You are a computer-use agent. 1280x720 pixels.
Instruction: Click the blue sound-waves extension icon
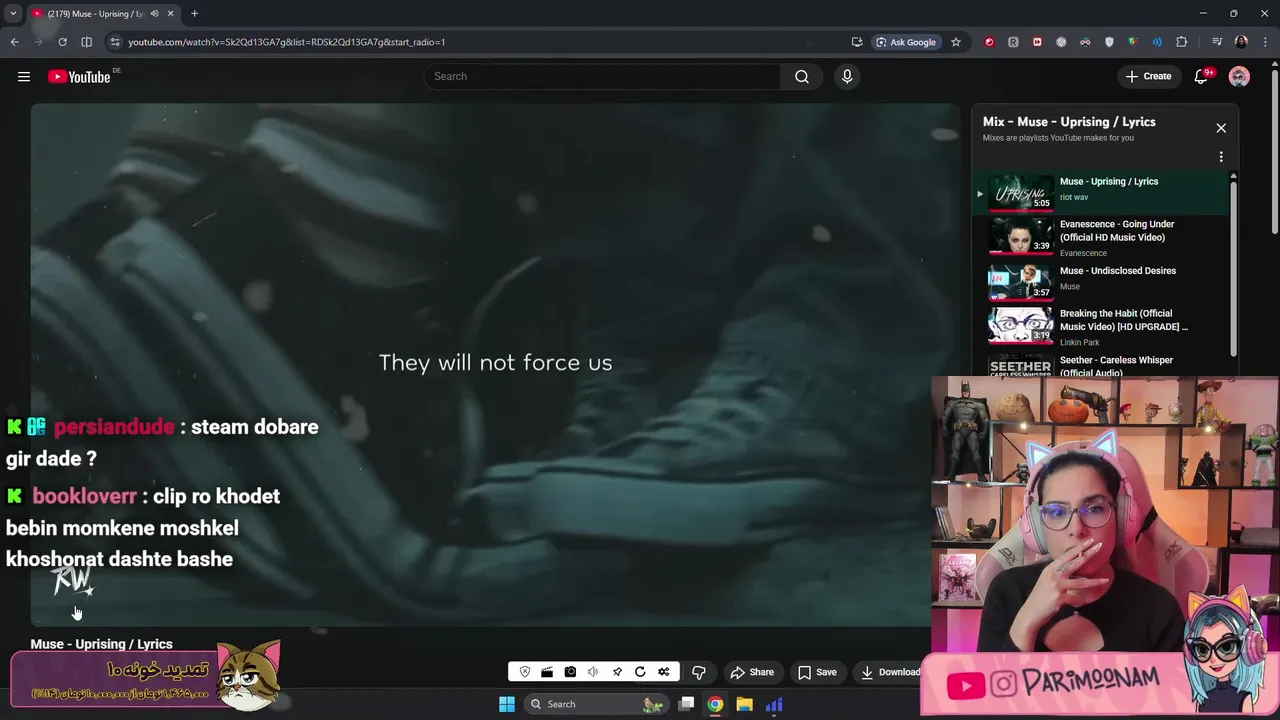[1157, 42]
